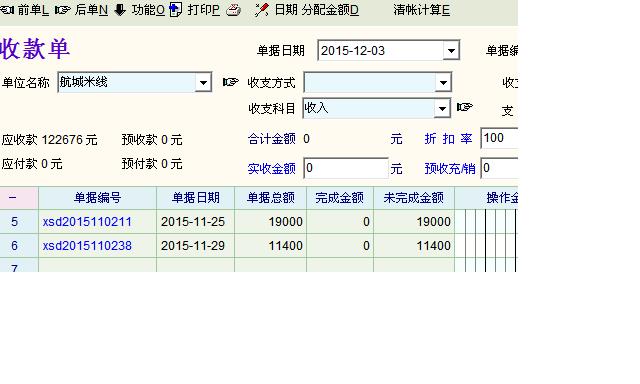Screen dimensions: 640x384
Task: Click the document icon beside 打印P
Action: point(176,10)
